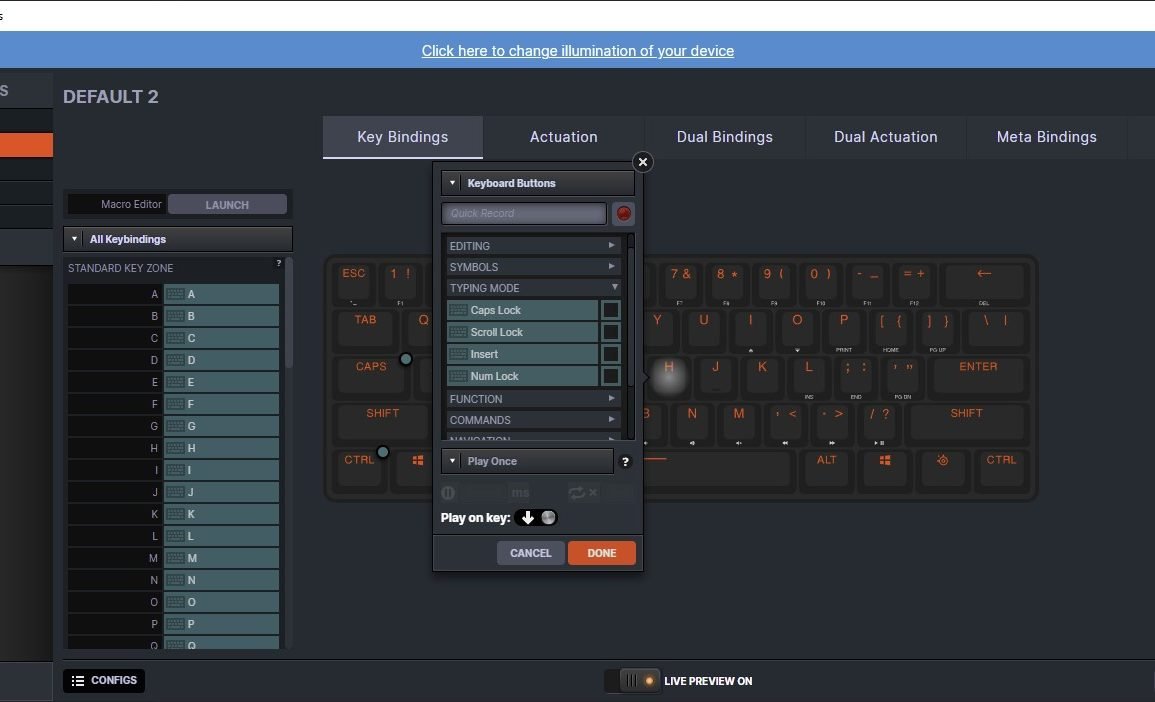Click the circle marker near CTRL key
Screen dimensions: 1155x702
(x=382, y=452)
